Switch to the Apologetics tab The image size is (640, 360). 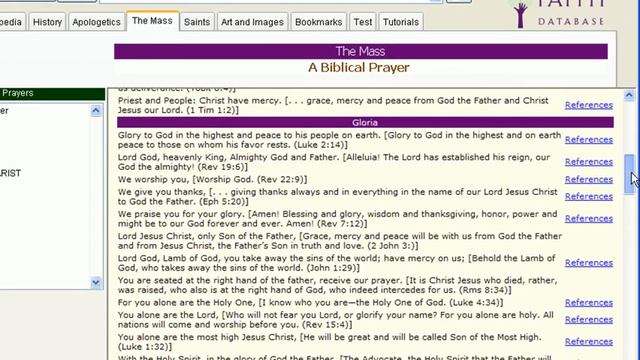(x=96, y=22)
